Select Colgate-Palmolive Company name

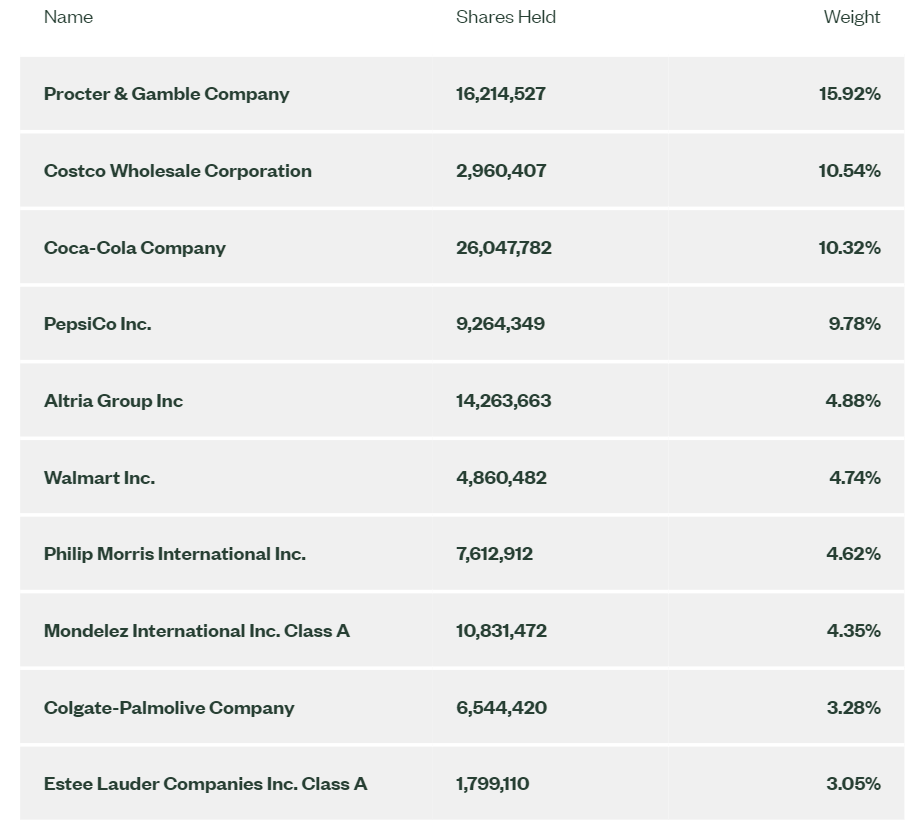pos(169,708)
